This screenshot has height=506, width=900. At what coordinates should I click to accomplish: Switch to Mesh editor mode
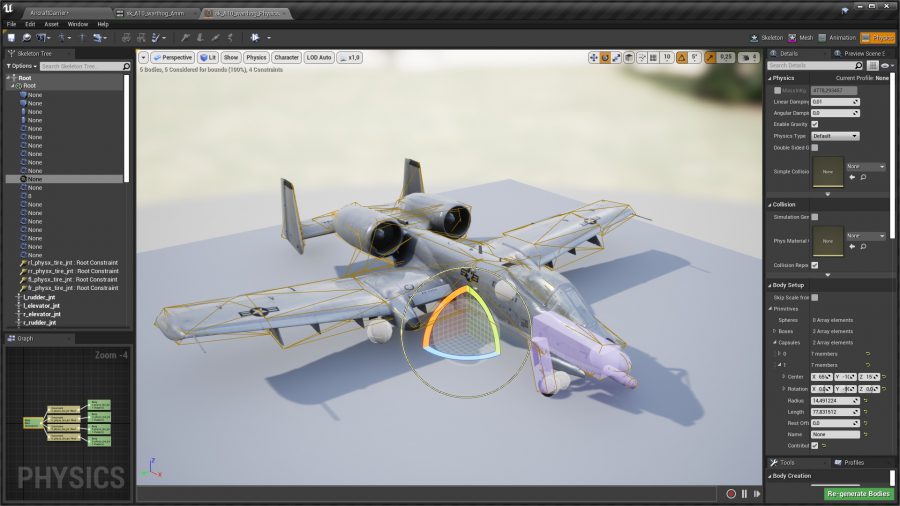[800, 38]
